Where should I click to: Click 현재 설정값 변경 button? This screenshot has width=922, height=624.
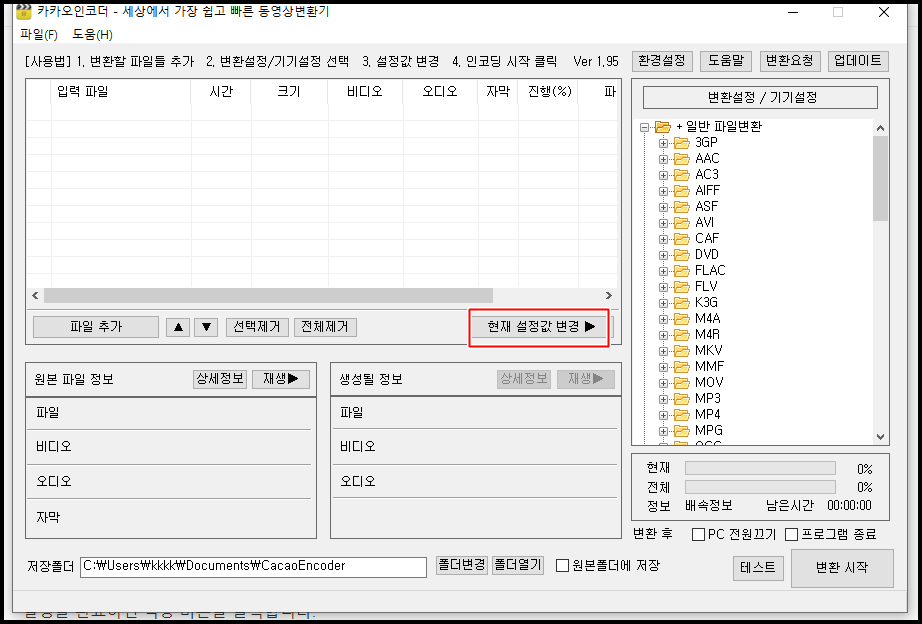(x=540, y=327)
